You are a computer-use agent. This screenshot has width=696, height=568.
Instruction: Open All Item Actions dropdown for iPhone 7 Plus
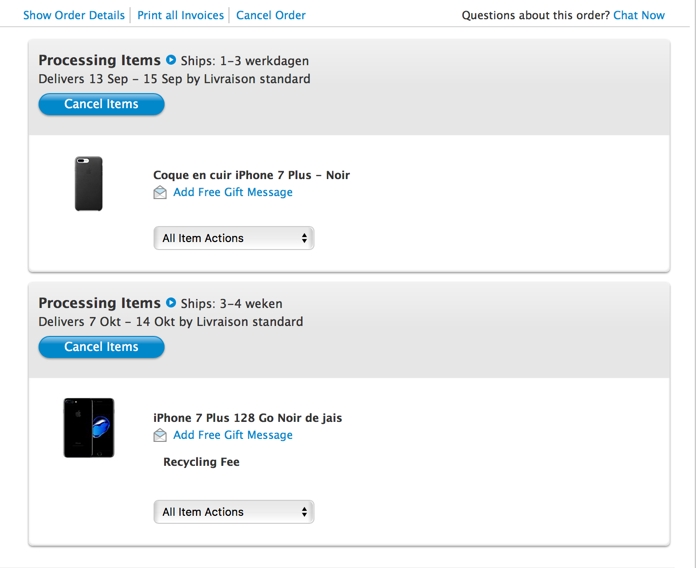coord(234,512)
